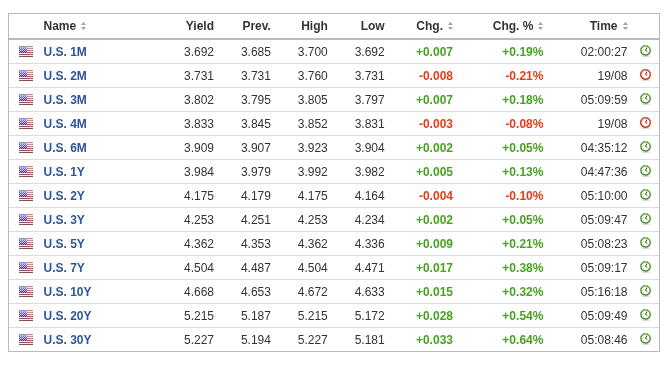The width and height of the screenshot is (668, 366).
Task: Click the green clock icon in U.S. 3Y row
Action: pos(645,219)
